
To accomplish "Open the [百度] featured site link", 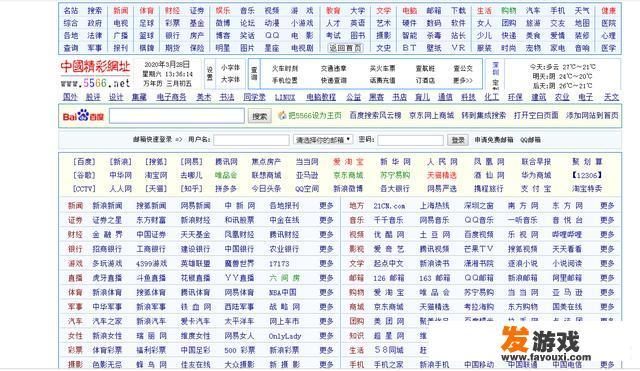I will [x=84, y=162].
